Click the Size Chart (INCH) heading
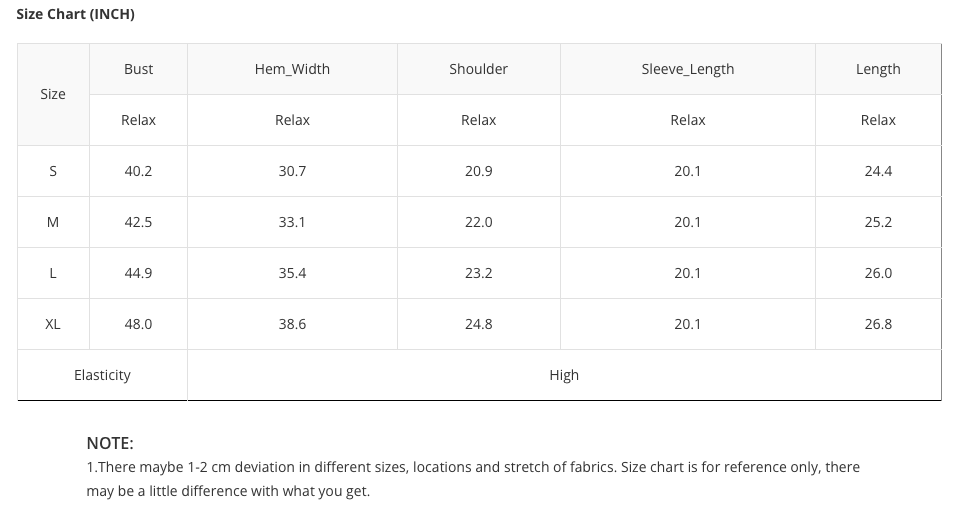 pos(76,14)
